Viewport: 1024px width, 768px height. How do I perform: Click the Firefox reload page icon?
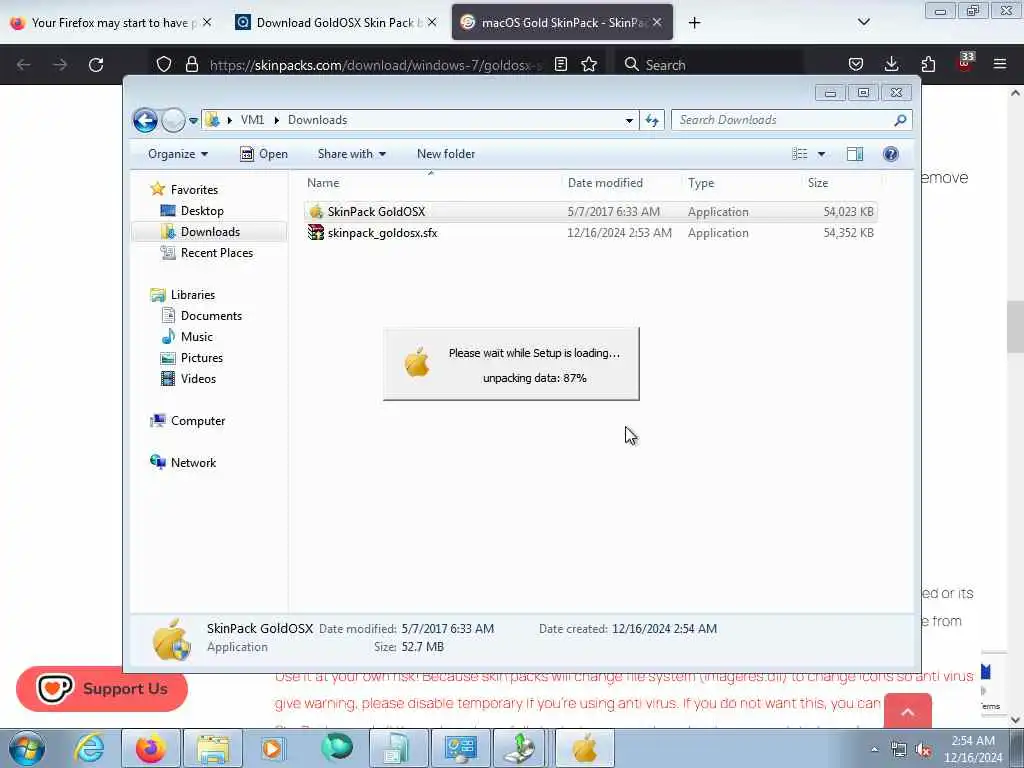tap(96, 64)
